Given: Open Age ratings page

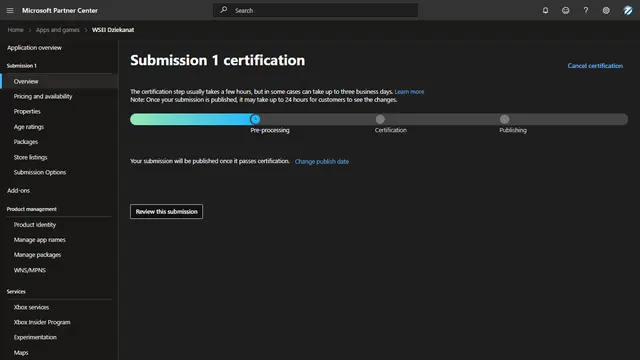Looking at the screenshot, I should tap(29, 127).
